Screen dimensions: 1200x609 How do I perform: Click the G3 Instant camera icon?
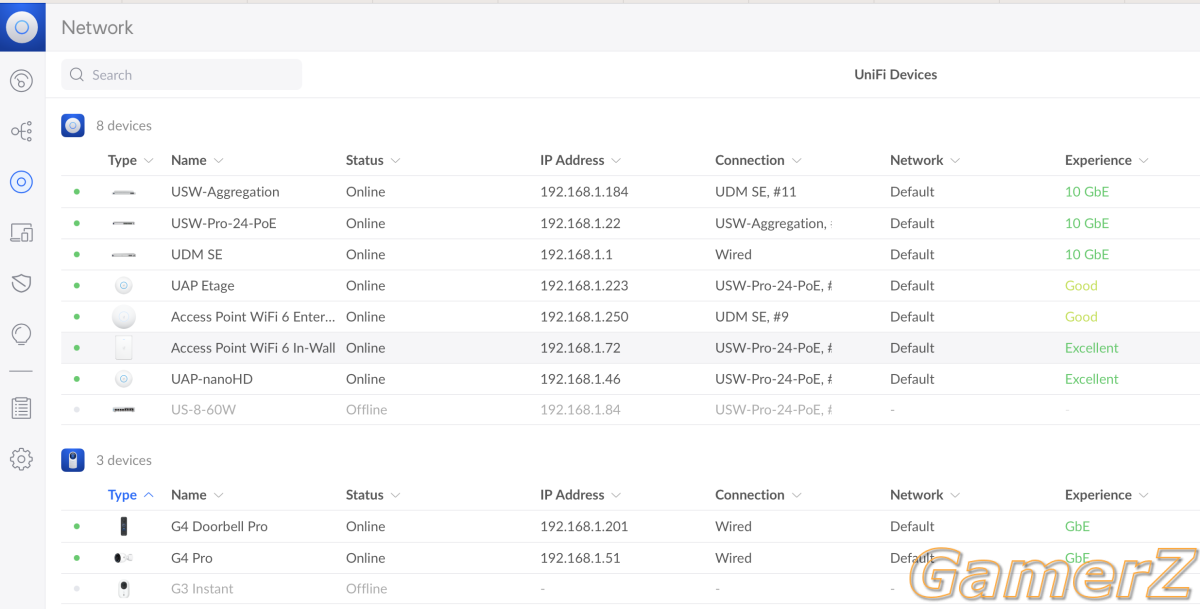pyautogui.click(x=124, y=589)
